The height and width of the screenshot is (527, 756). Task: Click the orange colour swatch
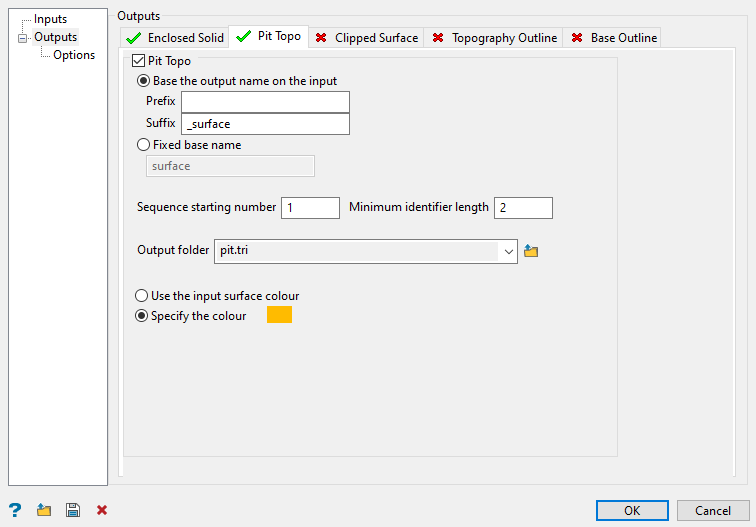point(279,315)
